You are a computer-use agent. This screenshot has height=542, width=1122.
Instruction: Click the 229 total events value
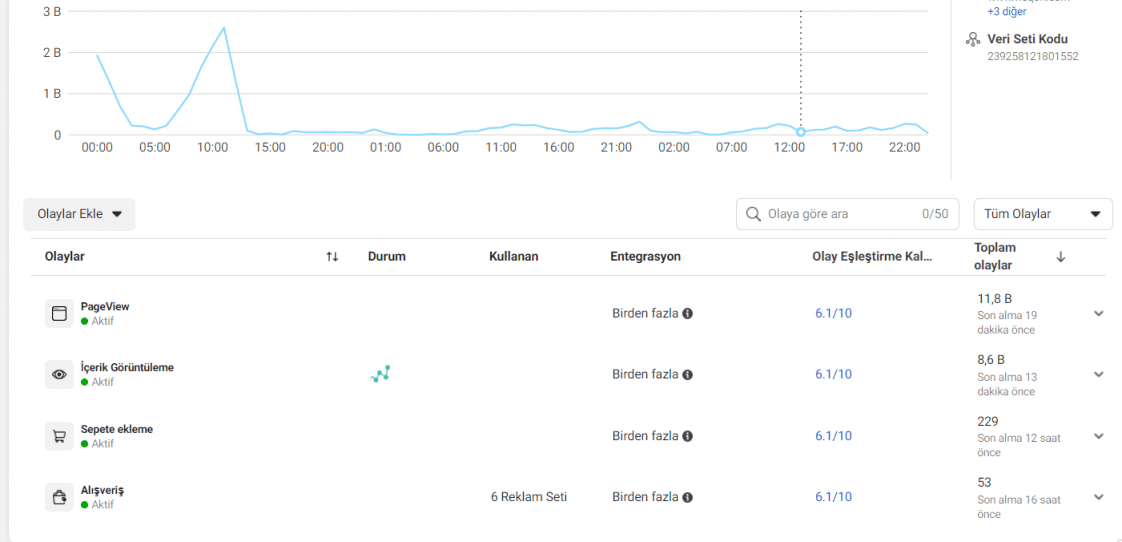click(987, 421)
